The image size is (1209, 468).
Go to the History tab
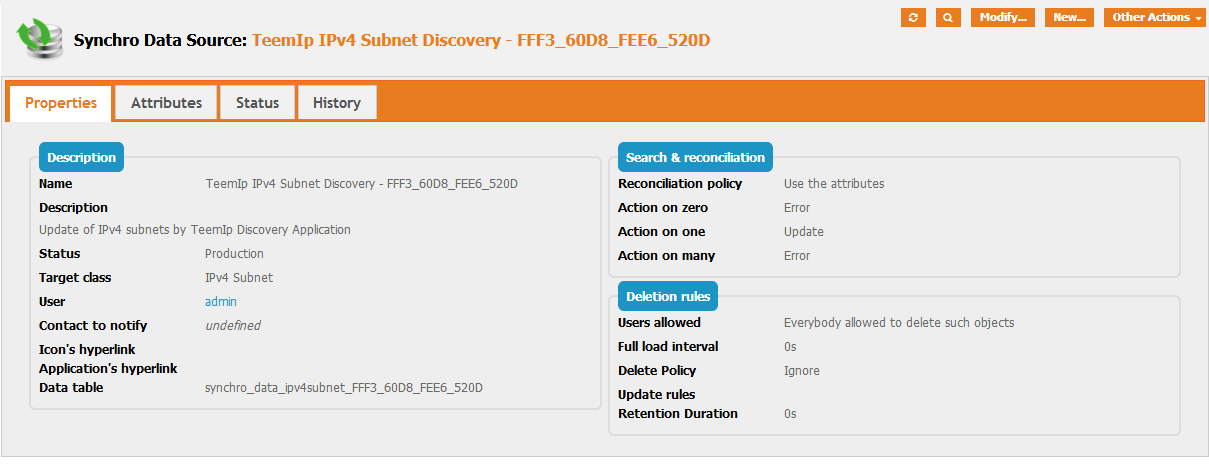(x=336, y=103)
